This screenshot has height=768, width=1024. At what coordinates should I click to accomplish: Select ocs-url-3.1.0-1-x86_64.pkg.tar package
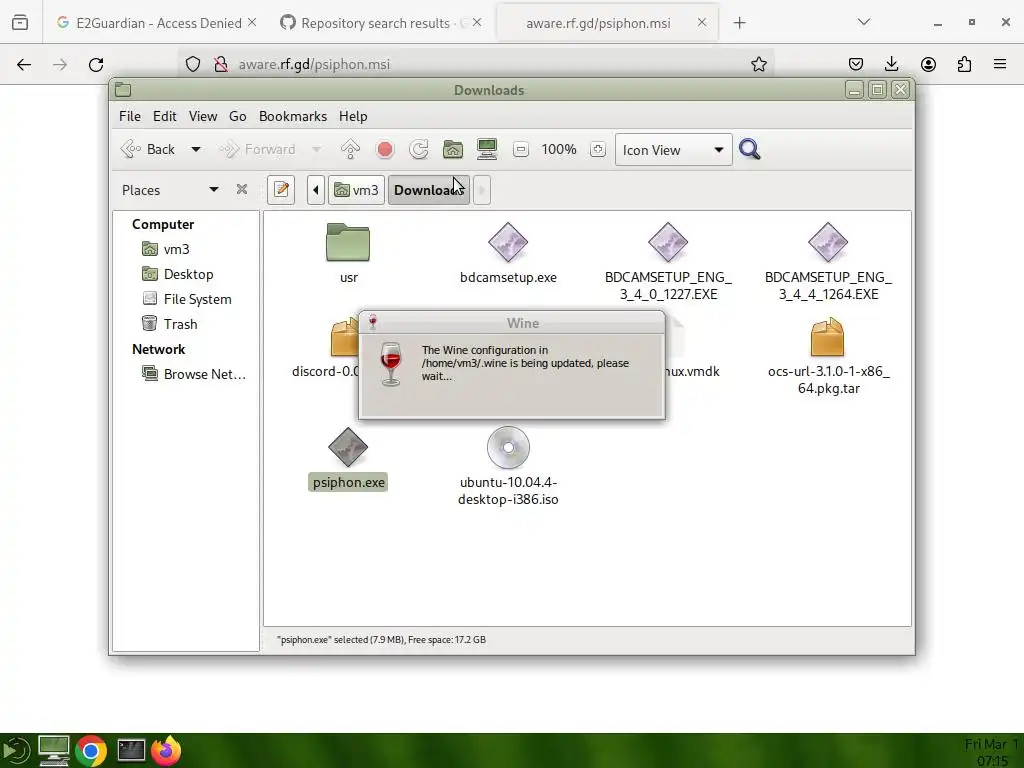click(x=828, y=356)
